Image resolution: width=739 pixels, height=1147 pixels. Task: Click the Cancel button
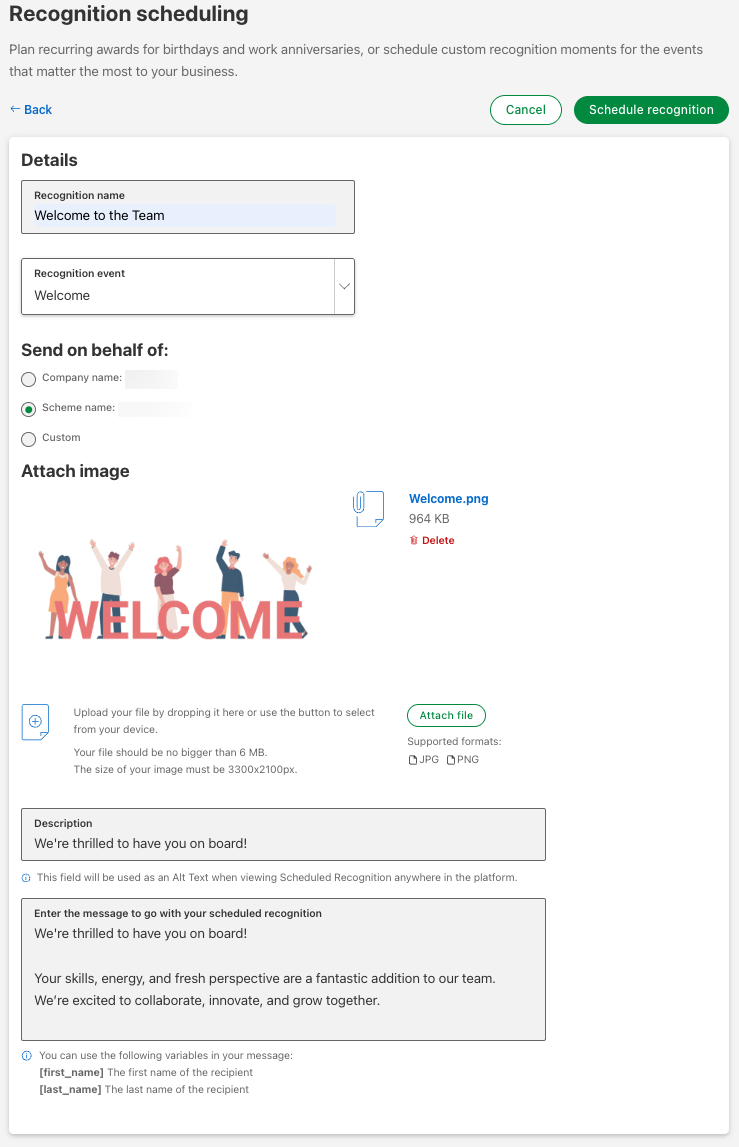point(526,110)
